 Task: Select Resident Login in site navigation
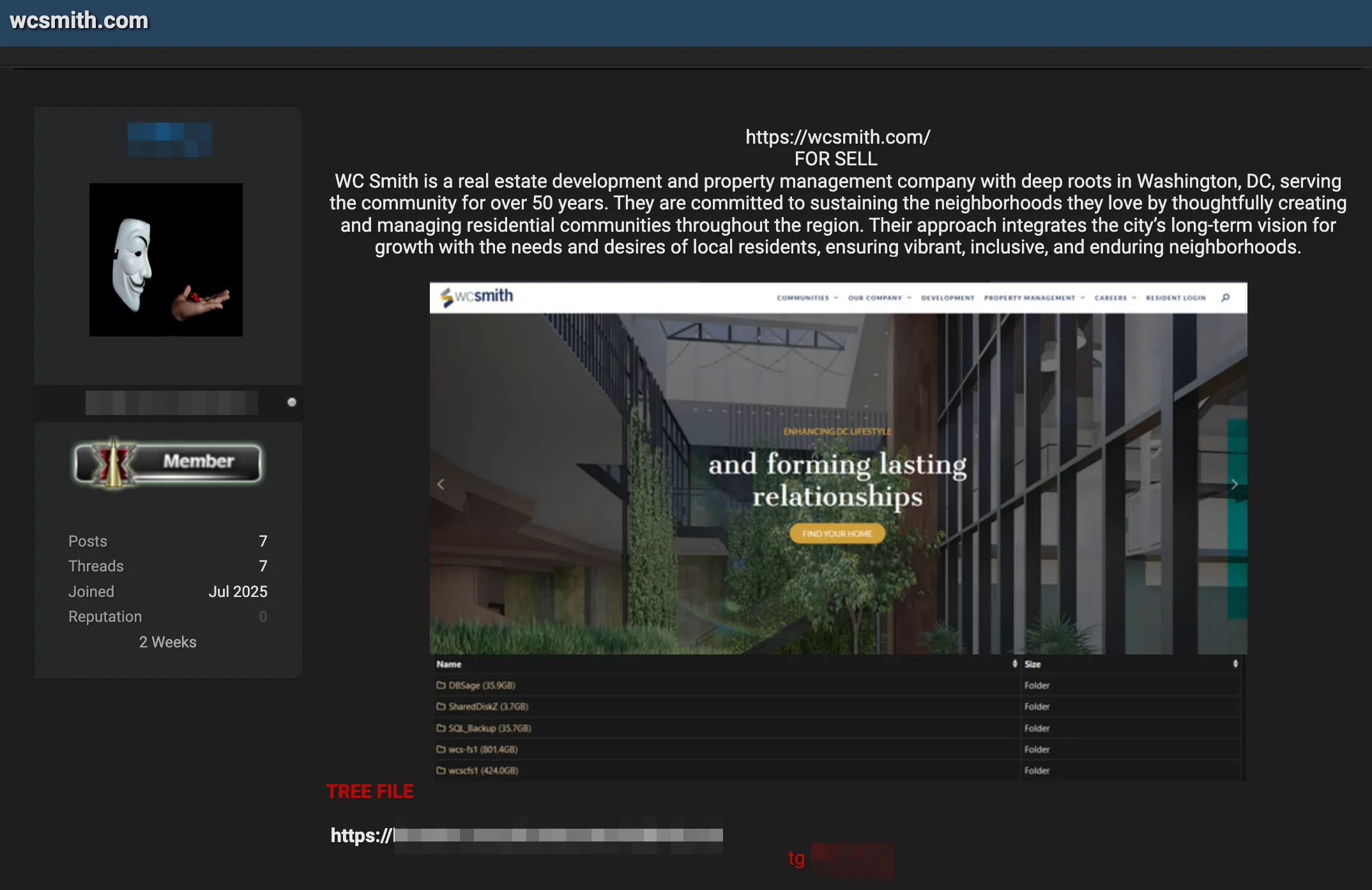1175,298
